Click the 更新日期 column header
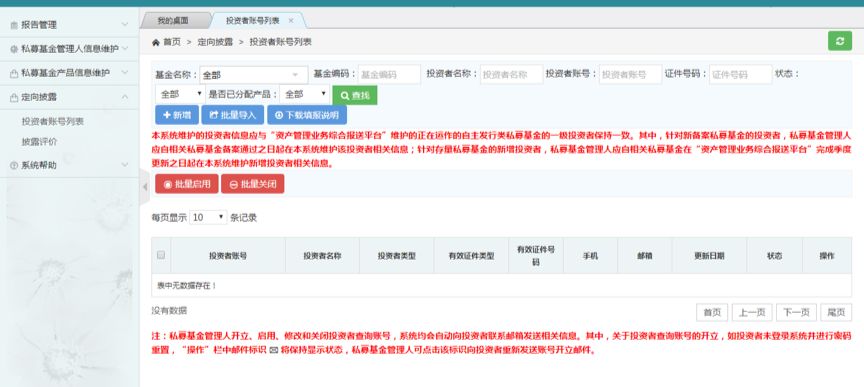 [x=709, y=256]
